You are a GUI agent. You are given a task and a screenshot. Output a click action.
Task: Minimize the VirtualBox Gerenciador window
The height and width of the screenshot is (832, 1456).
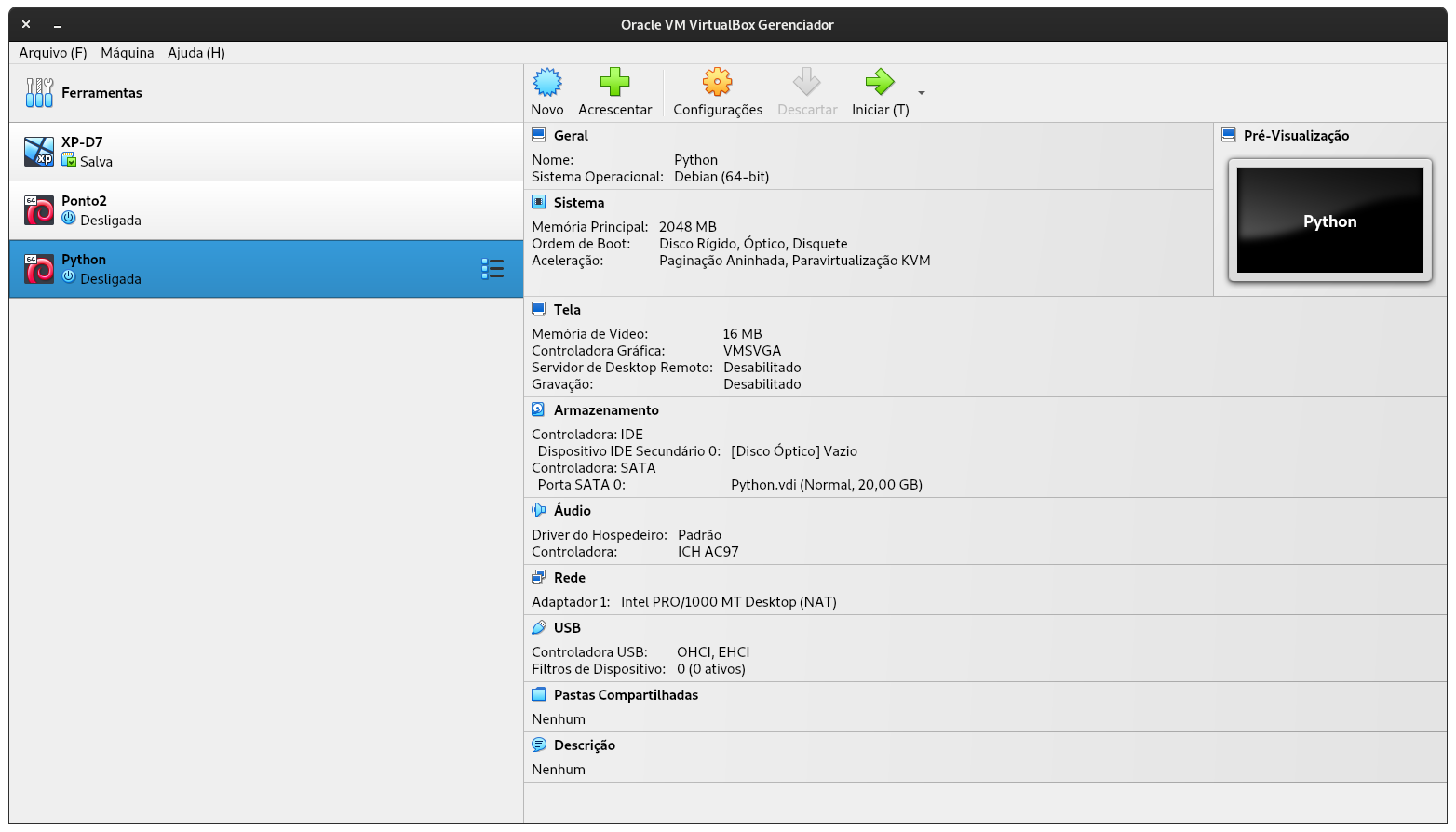coord(58,25)
